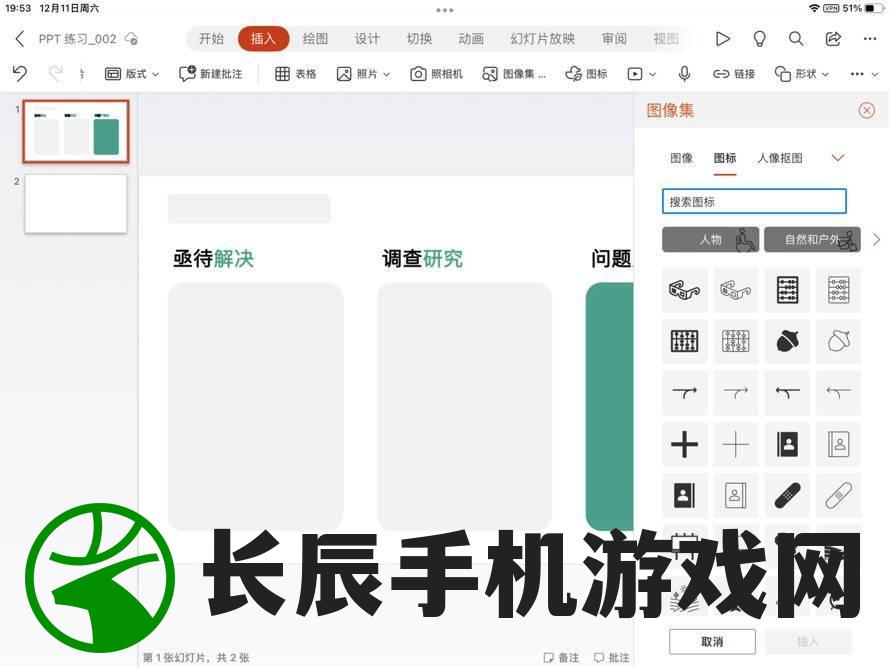Image resolution: width=890 pixels, height=668 pixels.
Task: Tap the share icon
Action: 833,39
